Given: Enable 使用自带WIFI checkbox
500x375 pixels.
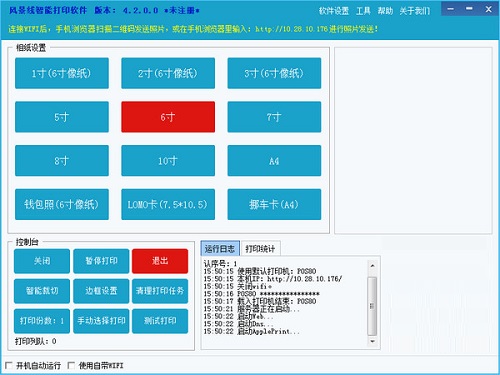Looking at the screenshot, I should [71, 365].
